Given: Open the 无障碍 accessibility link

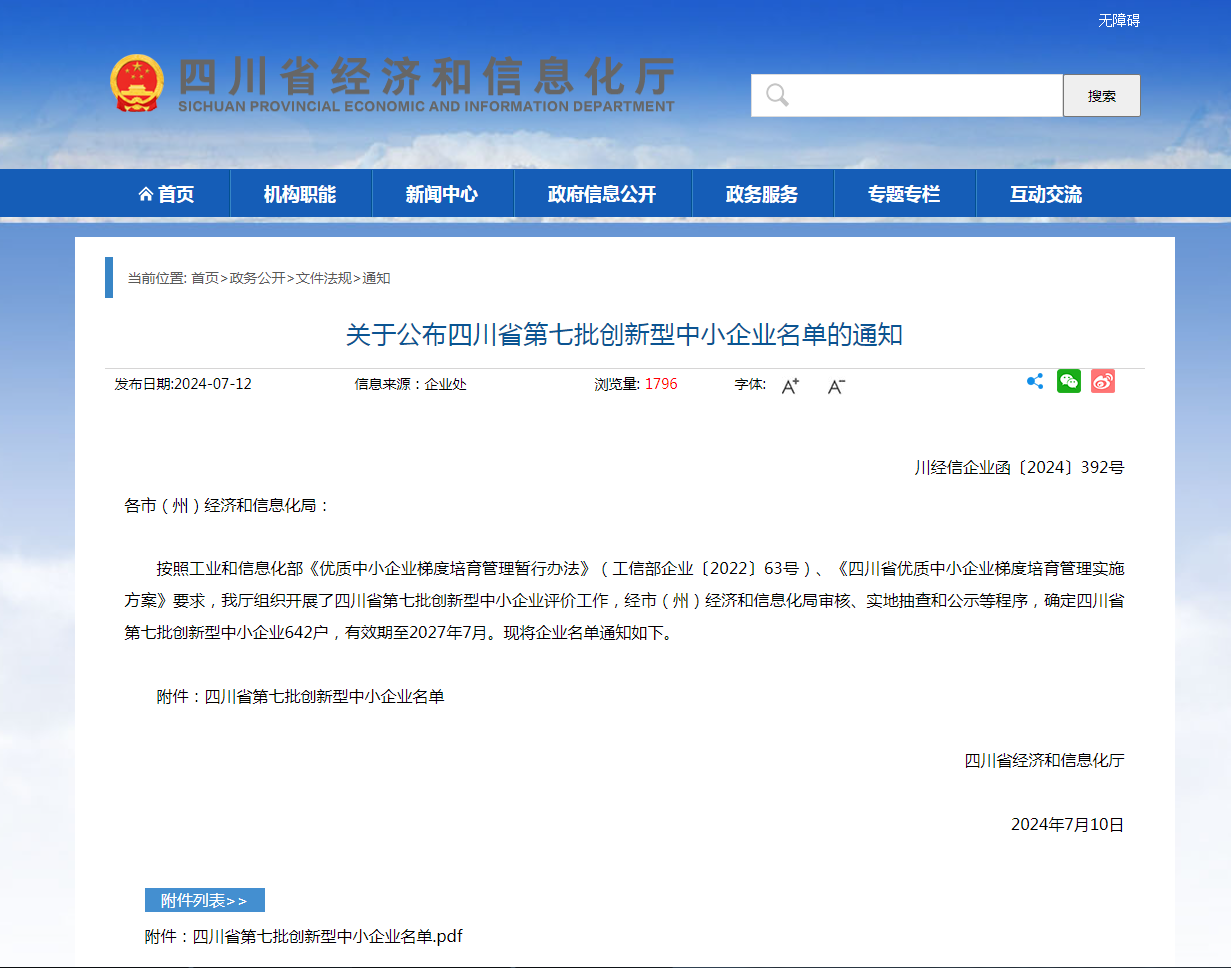Looking at the screenshot, I should pos(1117,18).
